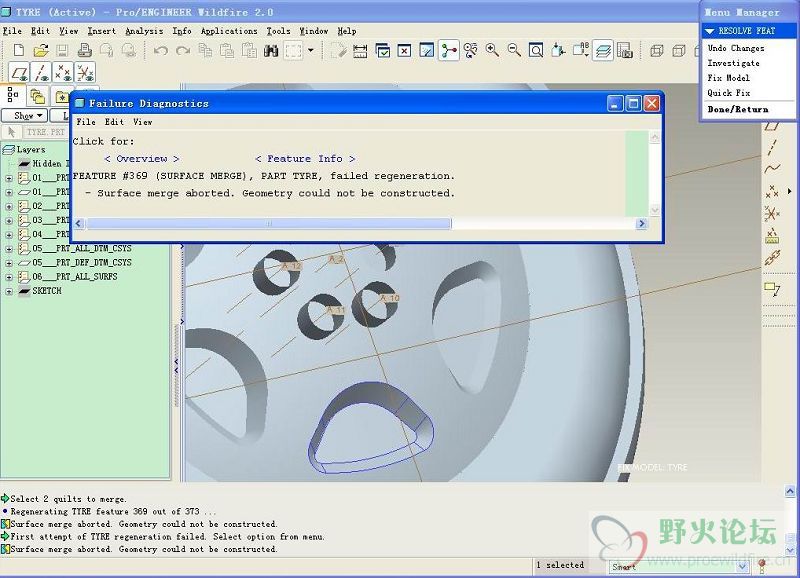The image size is (800, 578).
Task: Toggle datum planes display
Action: [19, 72]
